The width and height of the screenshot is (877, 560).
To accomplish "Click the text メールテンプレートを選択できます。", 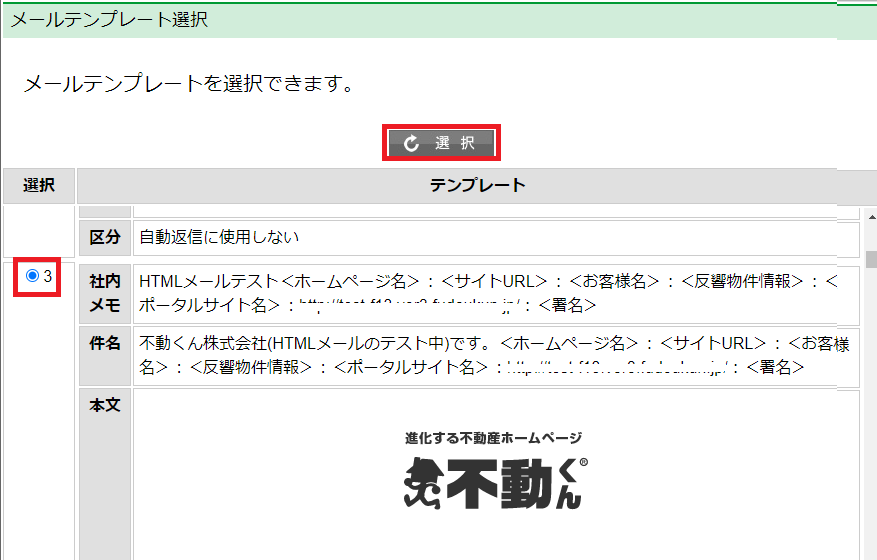I will tap(189, 84).
